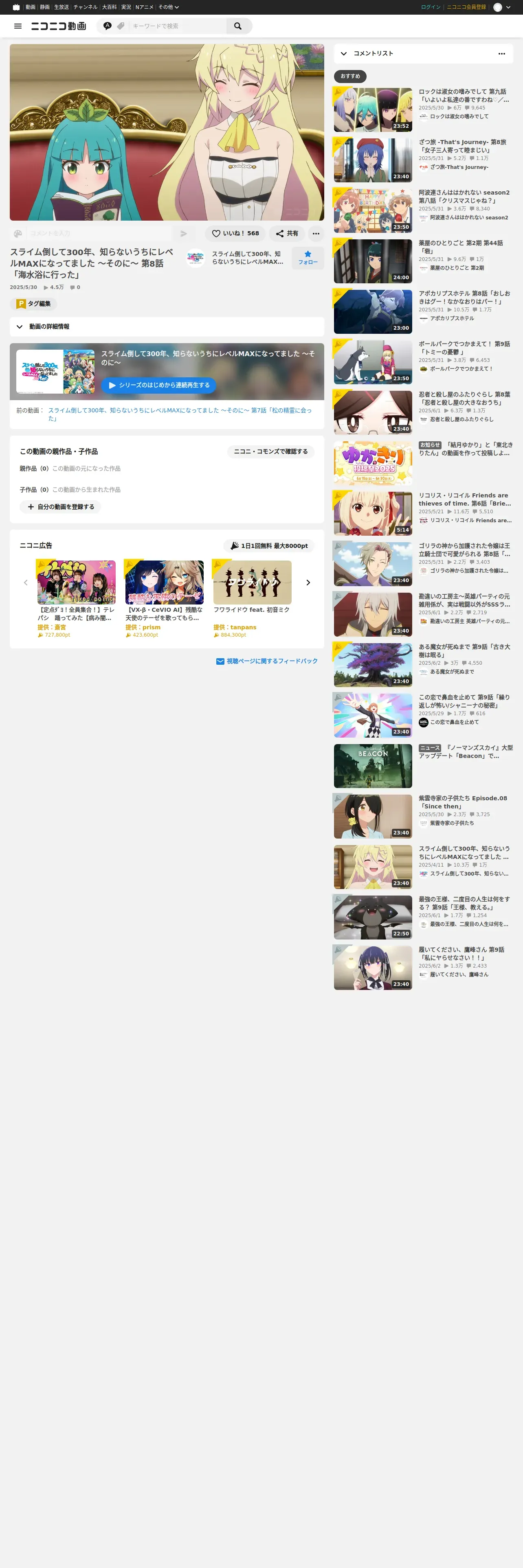
Task: Open the channel avatar next to title
Action: pyautogui.click(x=196, y=258)
